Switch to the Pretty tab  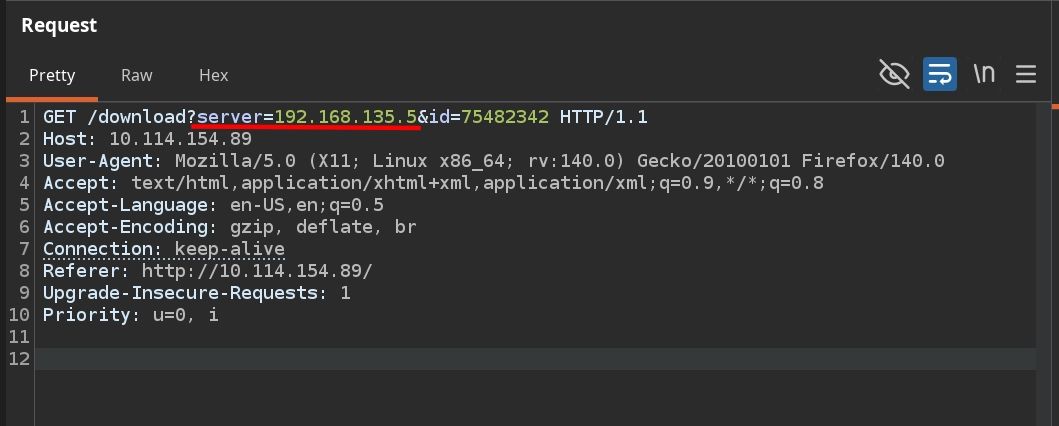click(x=52, y=75)
